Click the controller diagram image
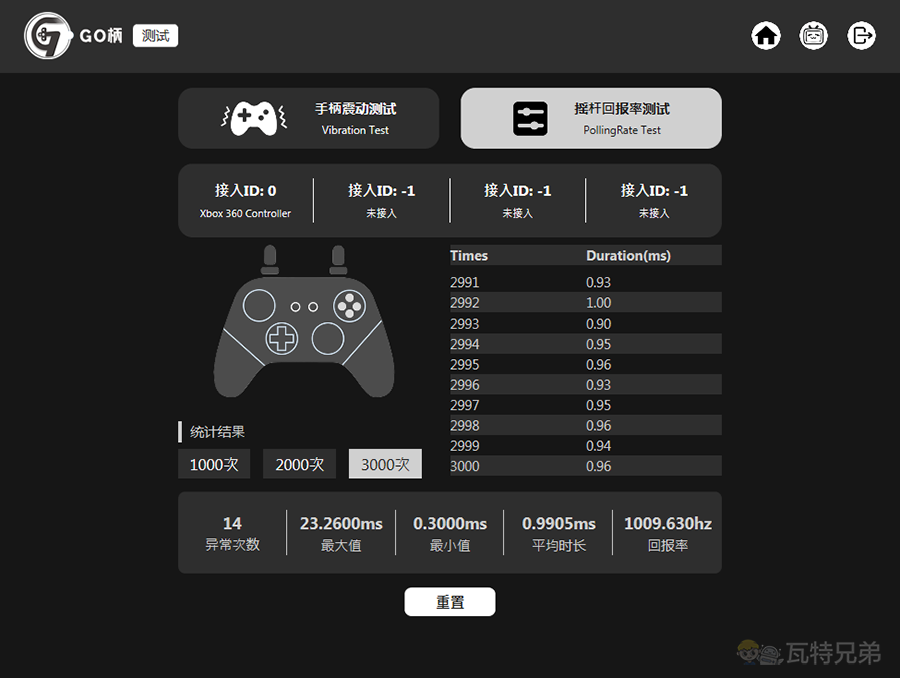 tap(304, 321)
